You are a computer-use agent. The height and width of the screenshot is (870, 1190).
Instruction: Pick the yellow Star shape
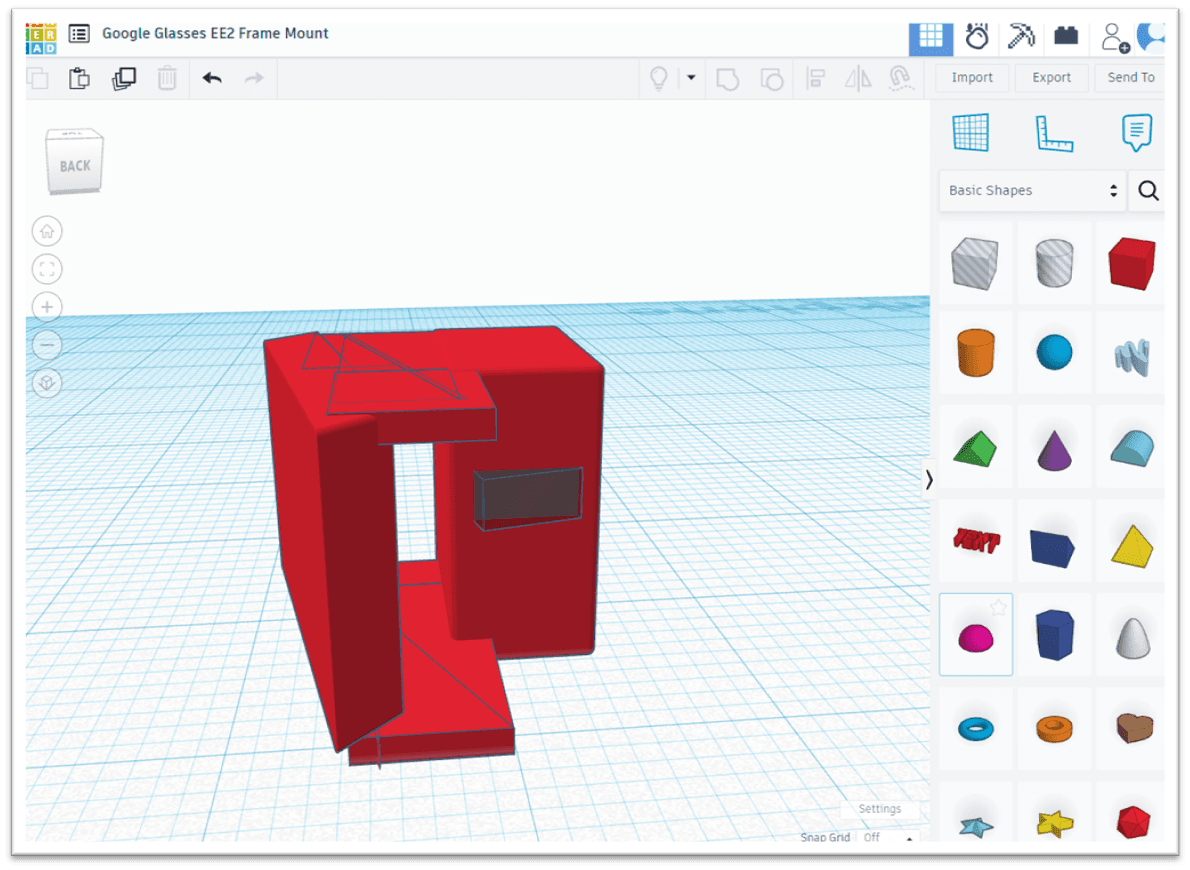[x=1054, y=823]
